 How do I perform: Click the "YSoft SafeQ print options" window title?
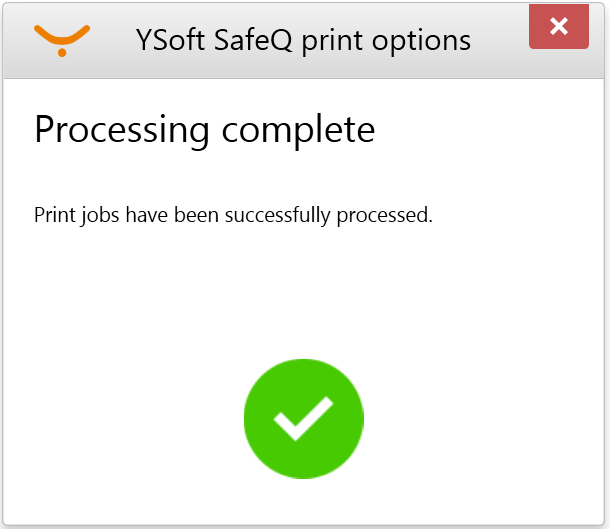pyautogui.click(x=303, y=40)
